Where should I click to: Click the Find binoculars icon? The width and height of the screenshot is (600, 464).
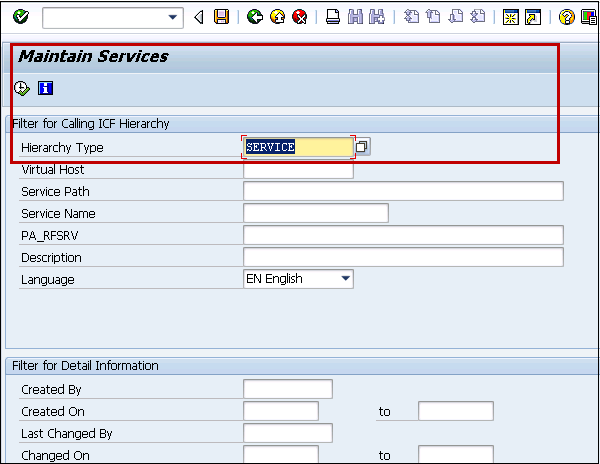[354, 17]
